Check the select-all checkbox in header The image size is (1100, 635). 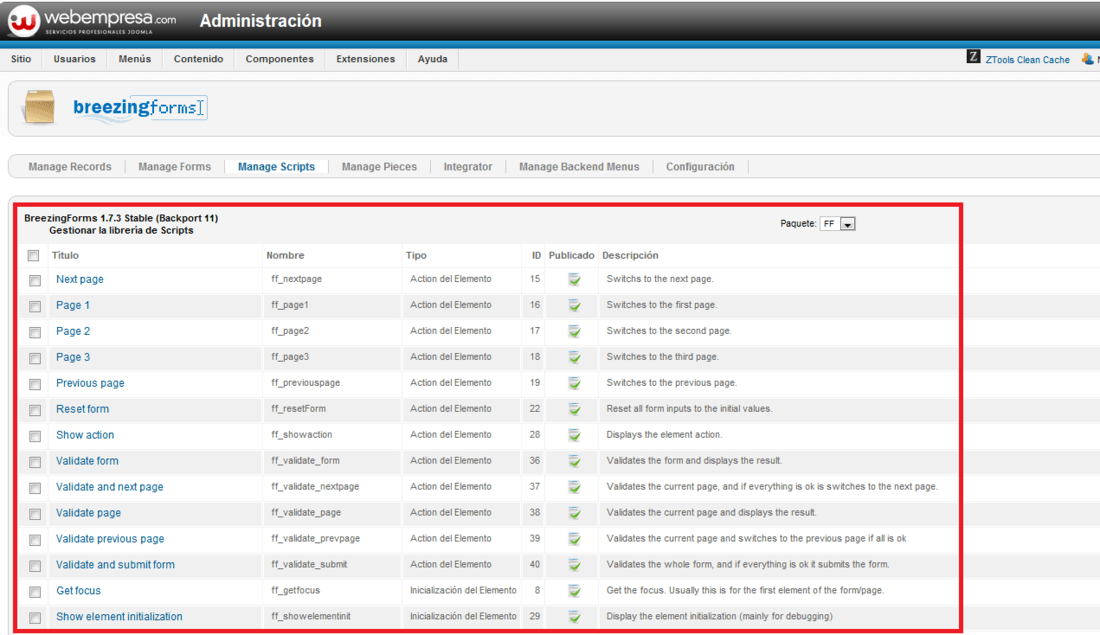(x=34, y=255)
